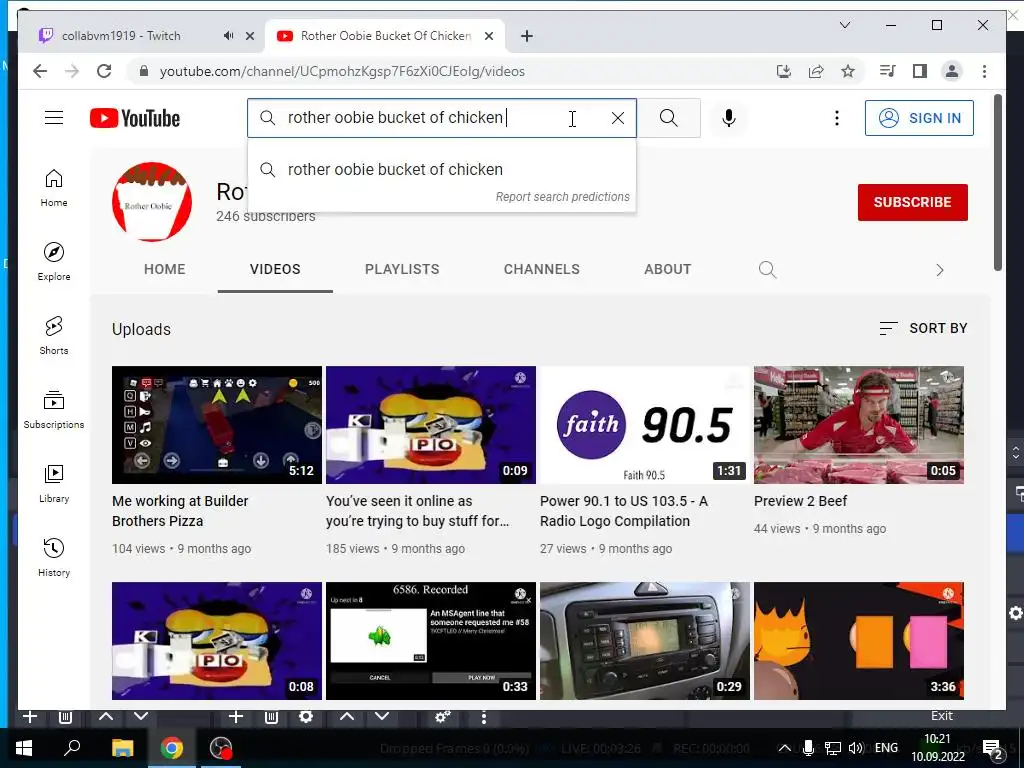Click Exit in the background OBS window
Image resolution: width=1024 pixels, height=768 pixels.
tap(942, 716)
